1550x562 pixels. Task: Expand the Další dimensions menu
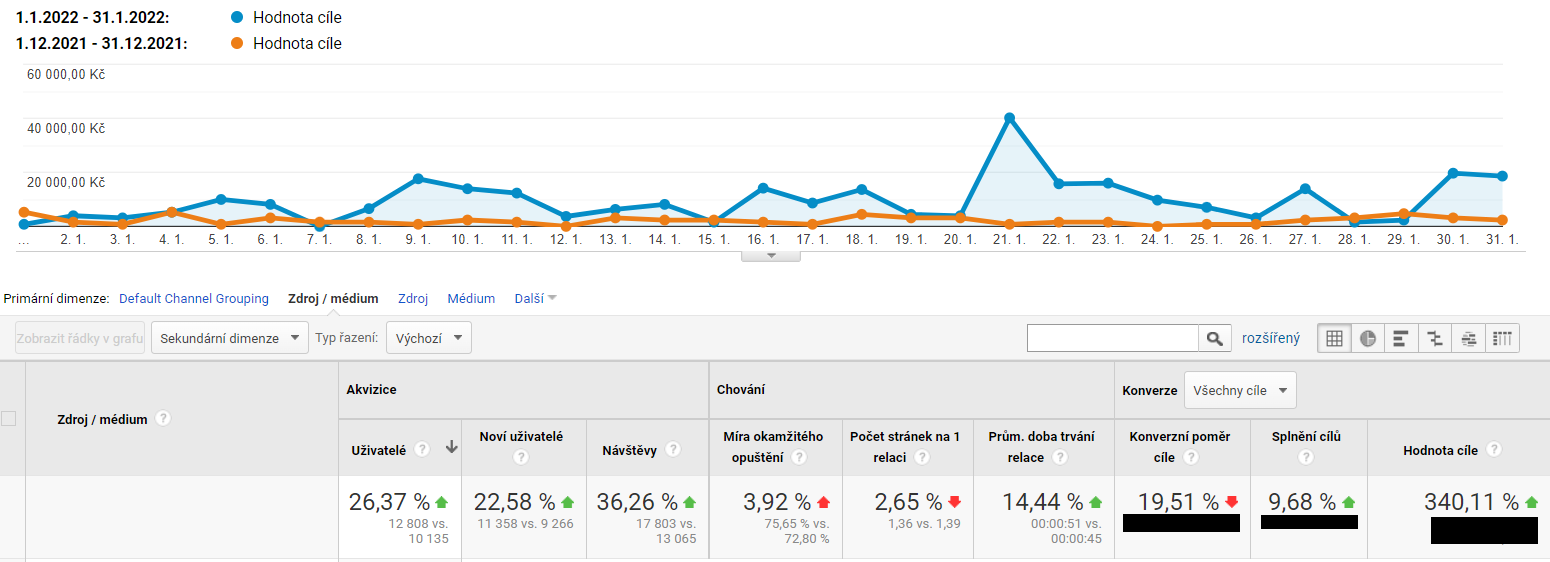pos(535,298)
